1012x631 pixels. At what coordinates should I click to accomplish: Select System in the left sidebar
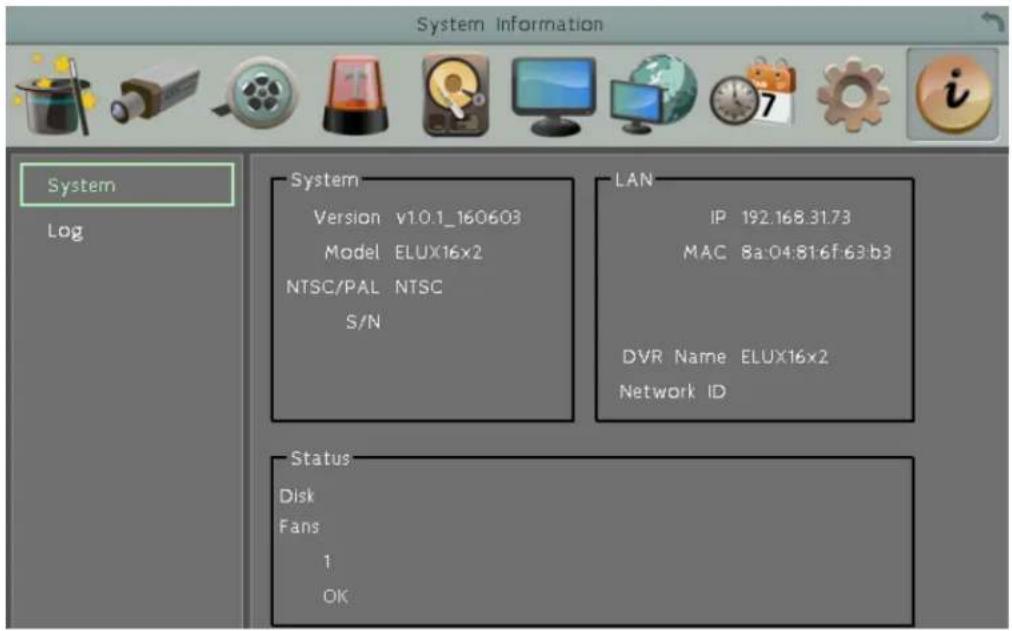[x=127, y=185]
